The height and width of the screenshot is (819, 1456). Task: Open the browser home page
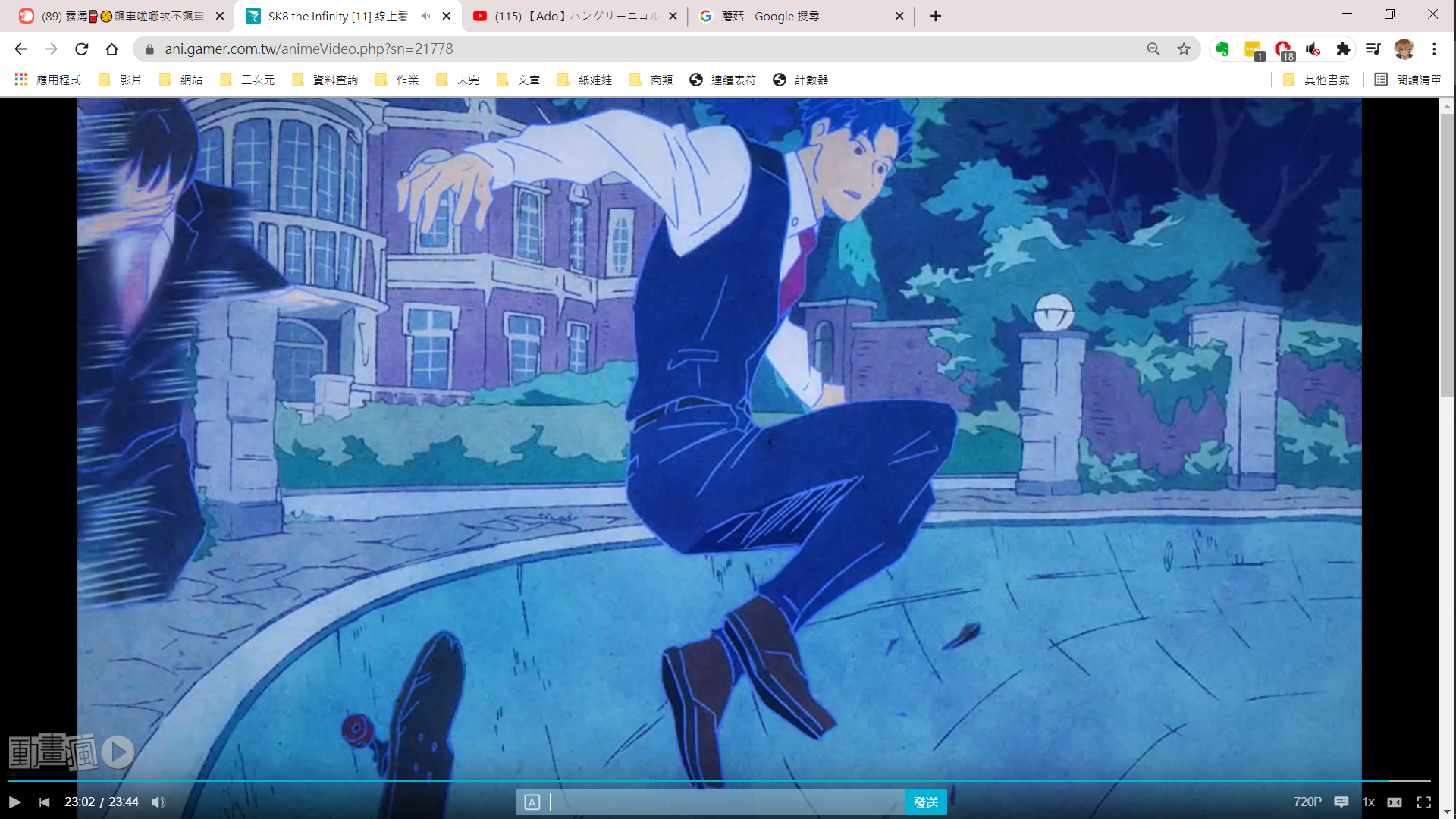111,49
